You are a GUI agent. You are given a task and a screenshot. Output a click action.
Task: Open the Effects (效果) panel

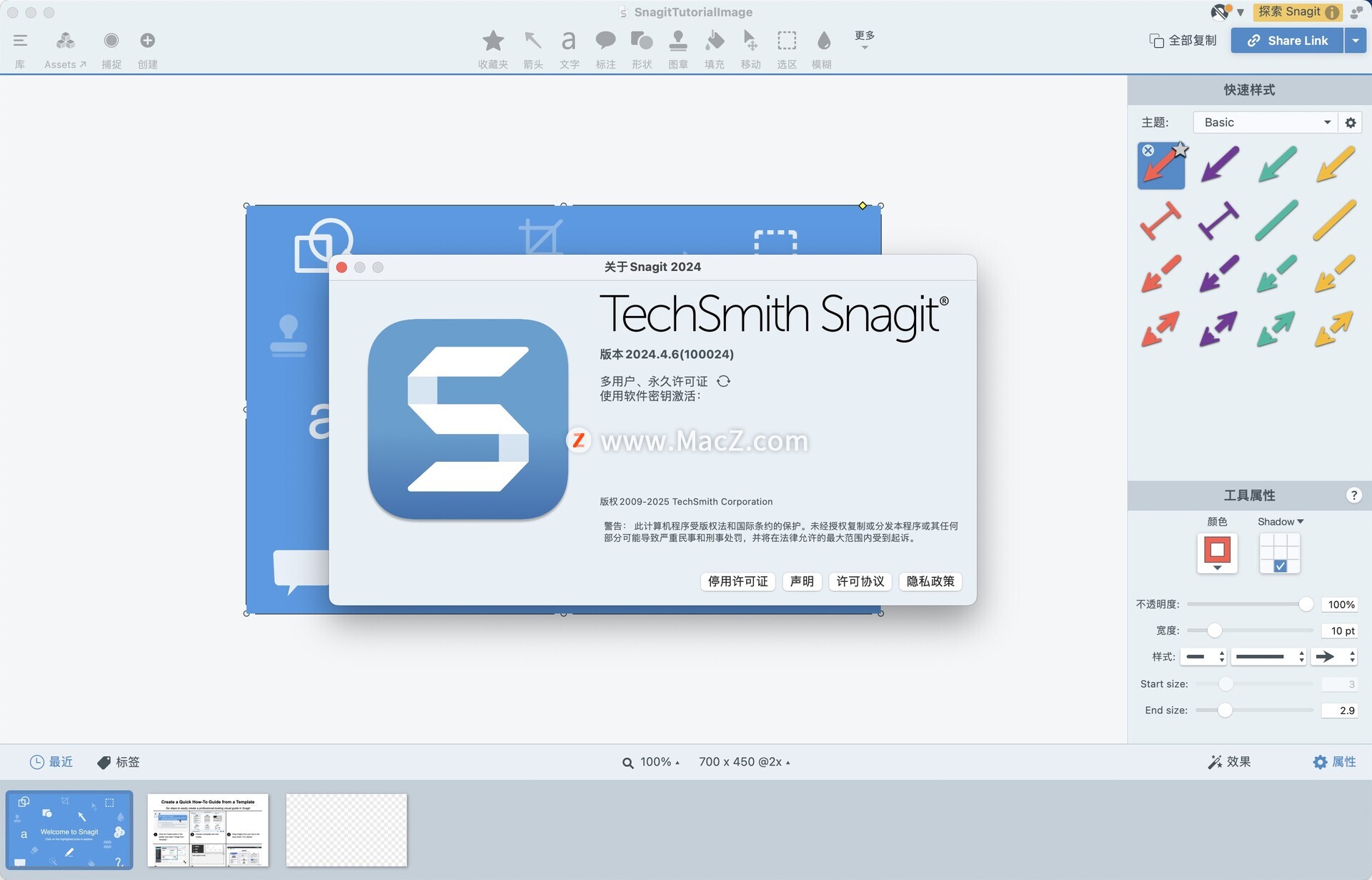(x=1229, y=762)
